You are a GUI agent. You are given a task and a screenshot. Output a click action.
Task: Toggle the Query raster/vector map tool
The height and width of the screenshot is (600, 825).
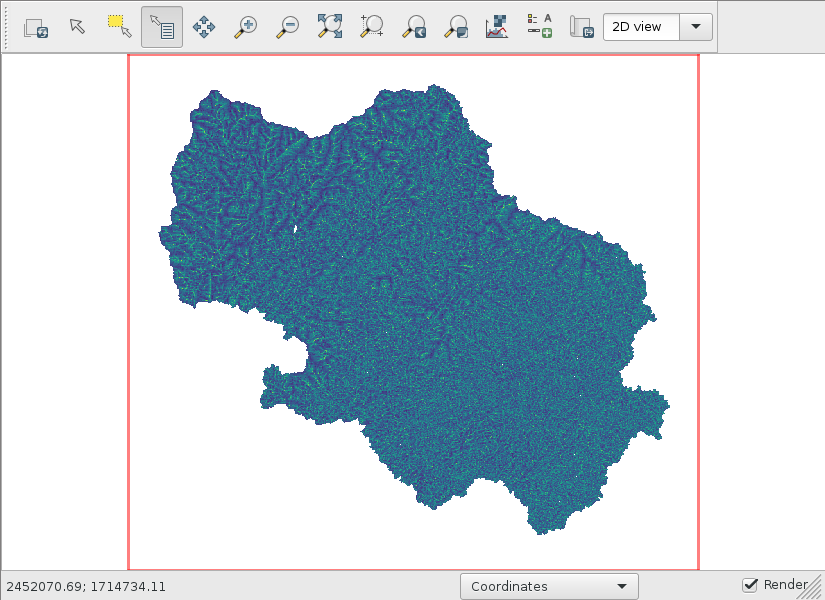pos(162,27)
